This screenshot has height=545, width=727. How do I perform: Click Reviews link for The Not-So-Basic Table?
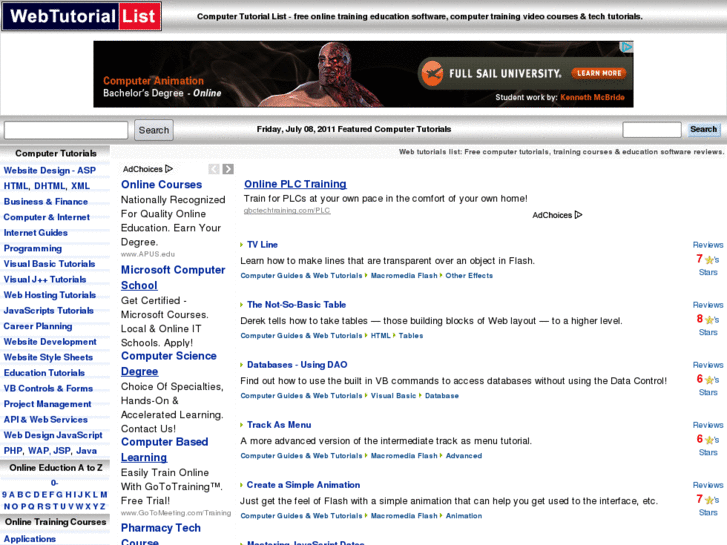coord(708,305)
